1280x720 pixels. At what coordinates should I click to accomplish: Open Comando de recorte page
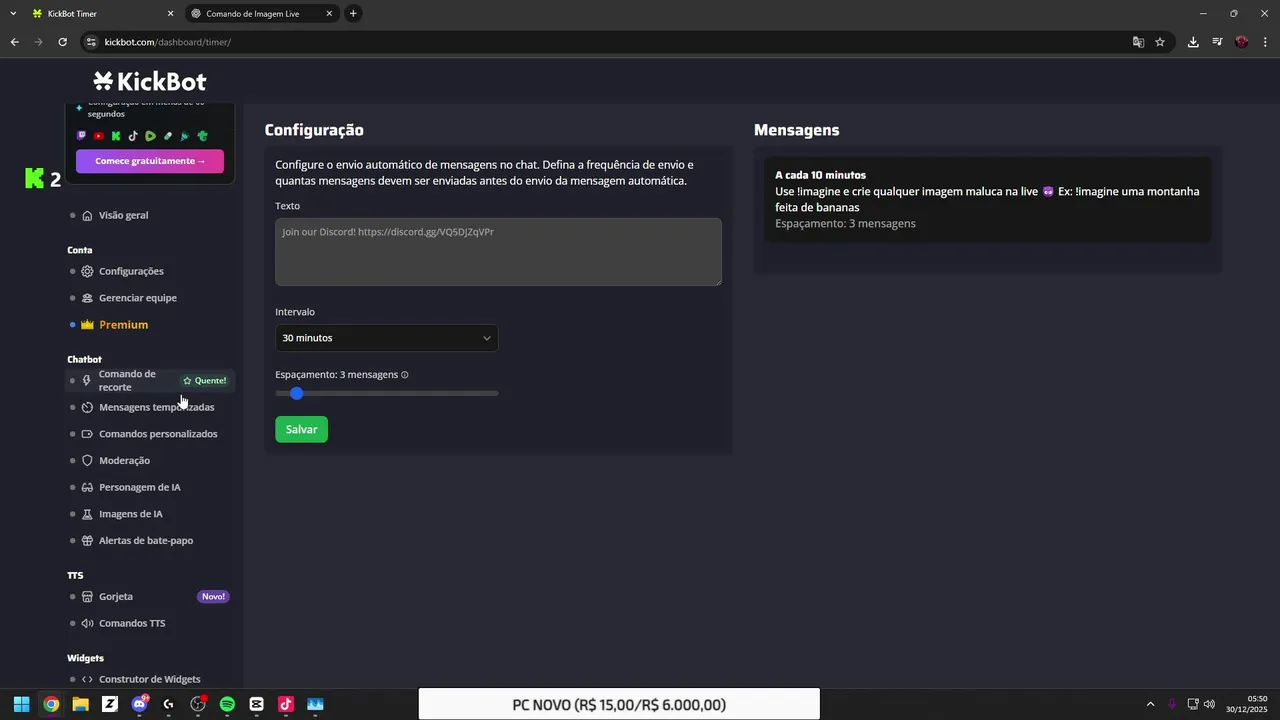click(x=127, y=380)
